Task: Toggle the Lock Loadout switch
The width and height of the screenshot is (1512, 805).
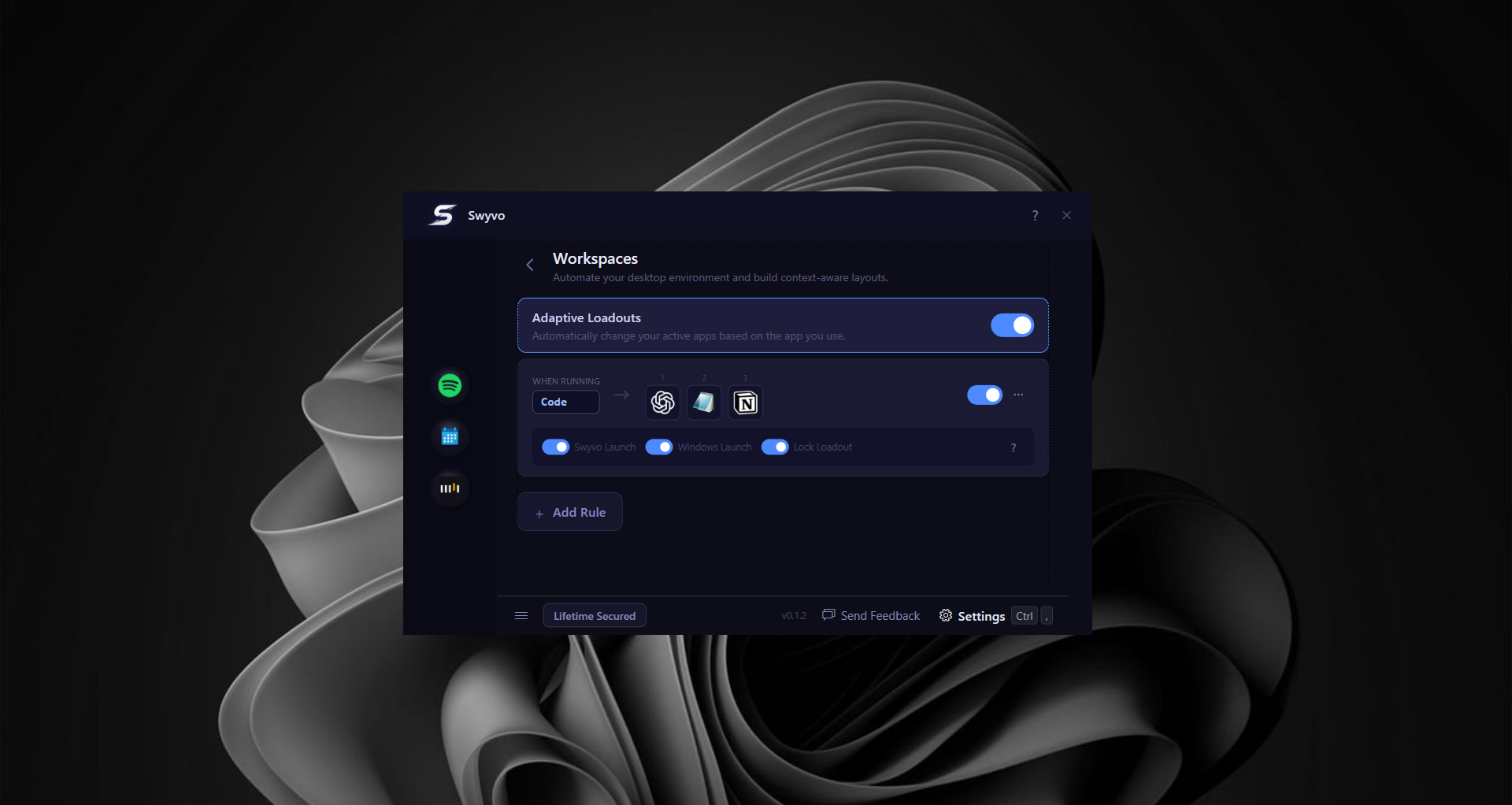Action: tap(775, 447)
